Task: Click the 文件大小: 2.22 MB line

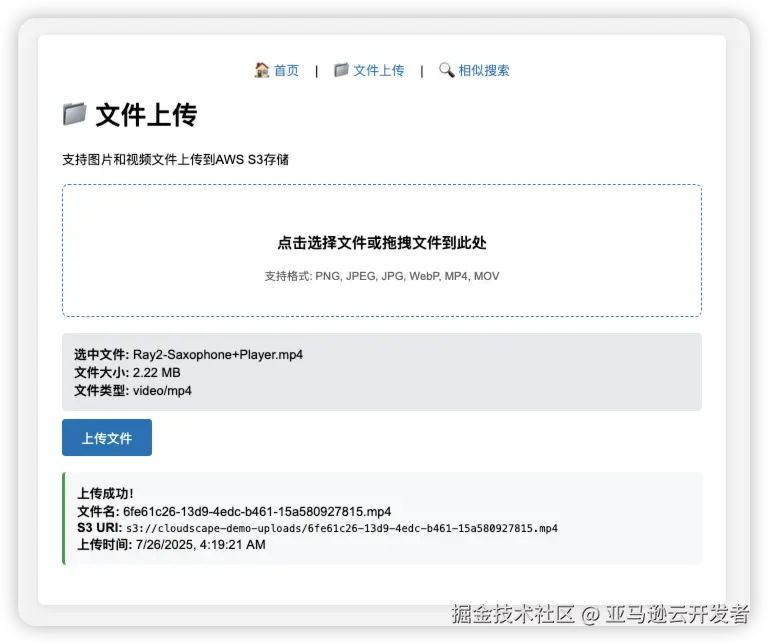Action: [127, 373]
